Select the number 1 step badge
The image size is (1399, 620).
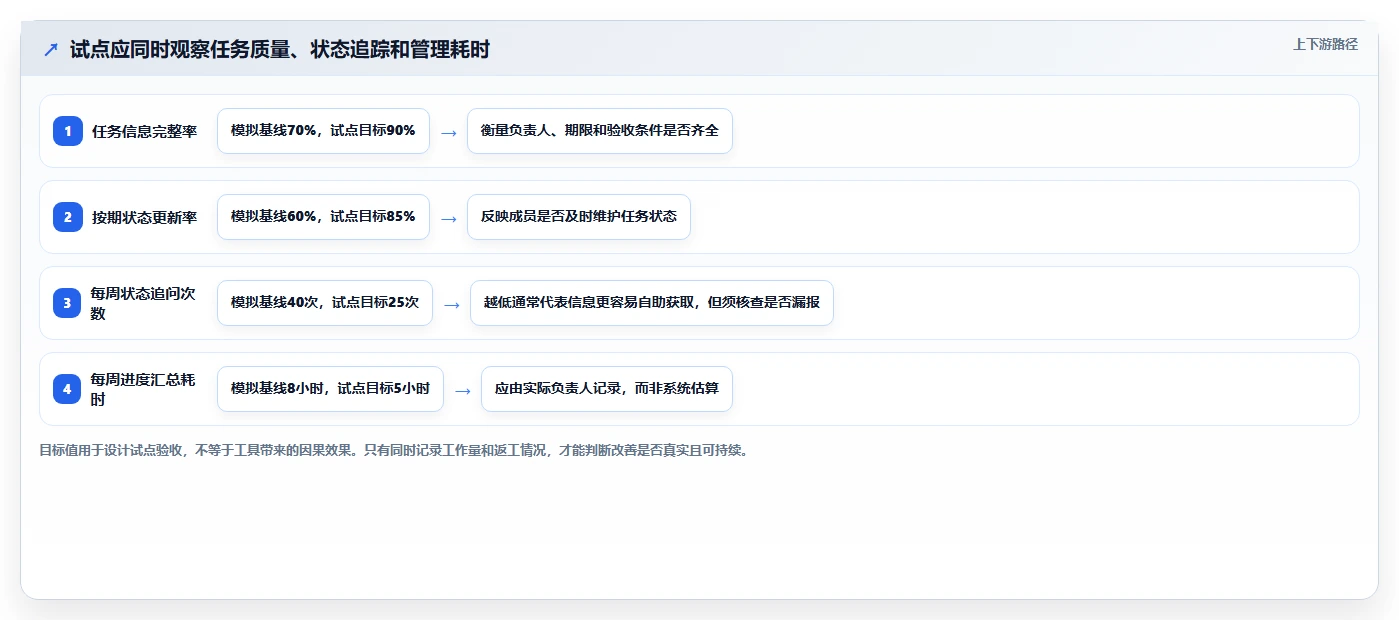(68, 131)
